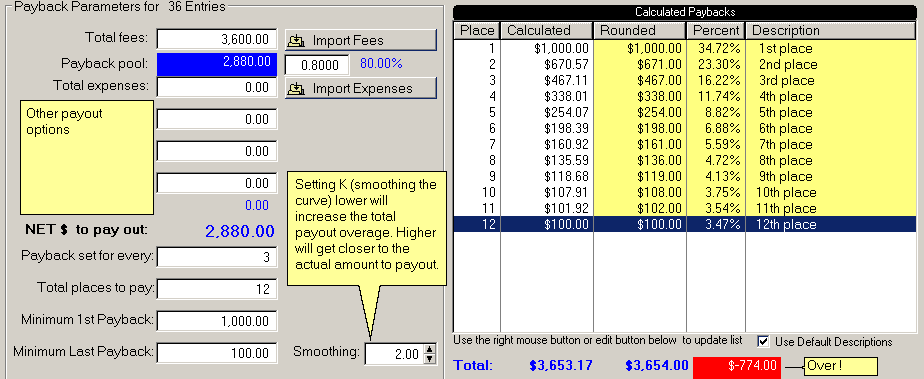Click the Calculated column header
This screenshot has width=924, height=379.
pos(546,31)
